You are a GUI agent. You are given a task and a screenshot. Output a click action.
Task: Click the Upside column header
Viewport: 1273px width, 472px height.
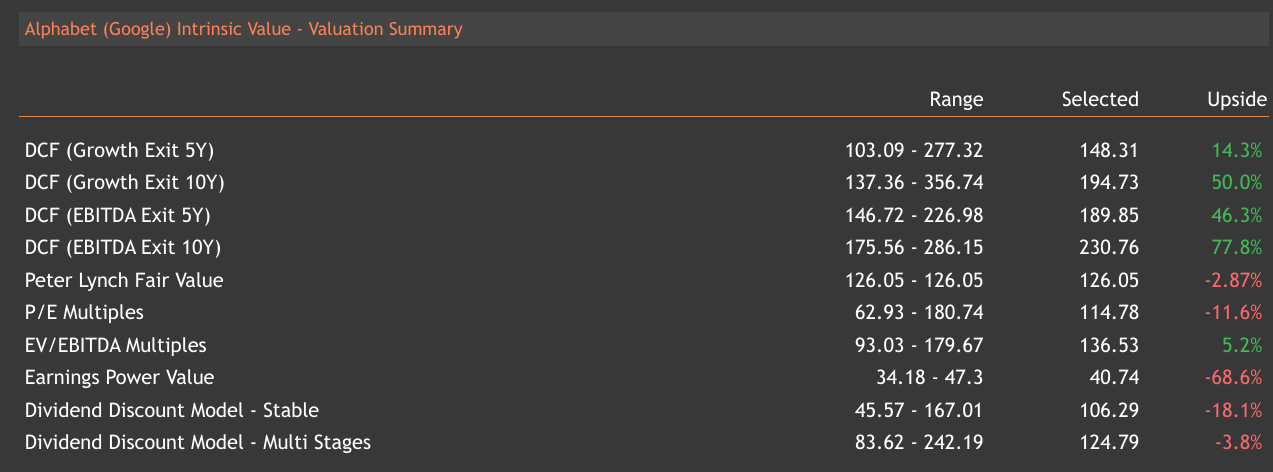click(1237, 99)
